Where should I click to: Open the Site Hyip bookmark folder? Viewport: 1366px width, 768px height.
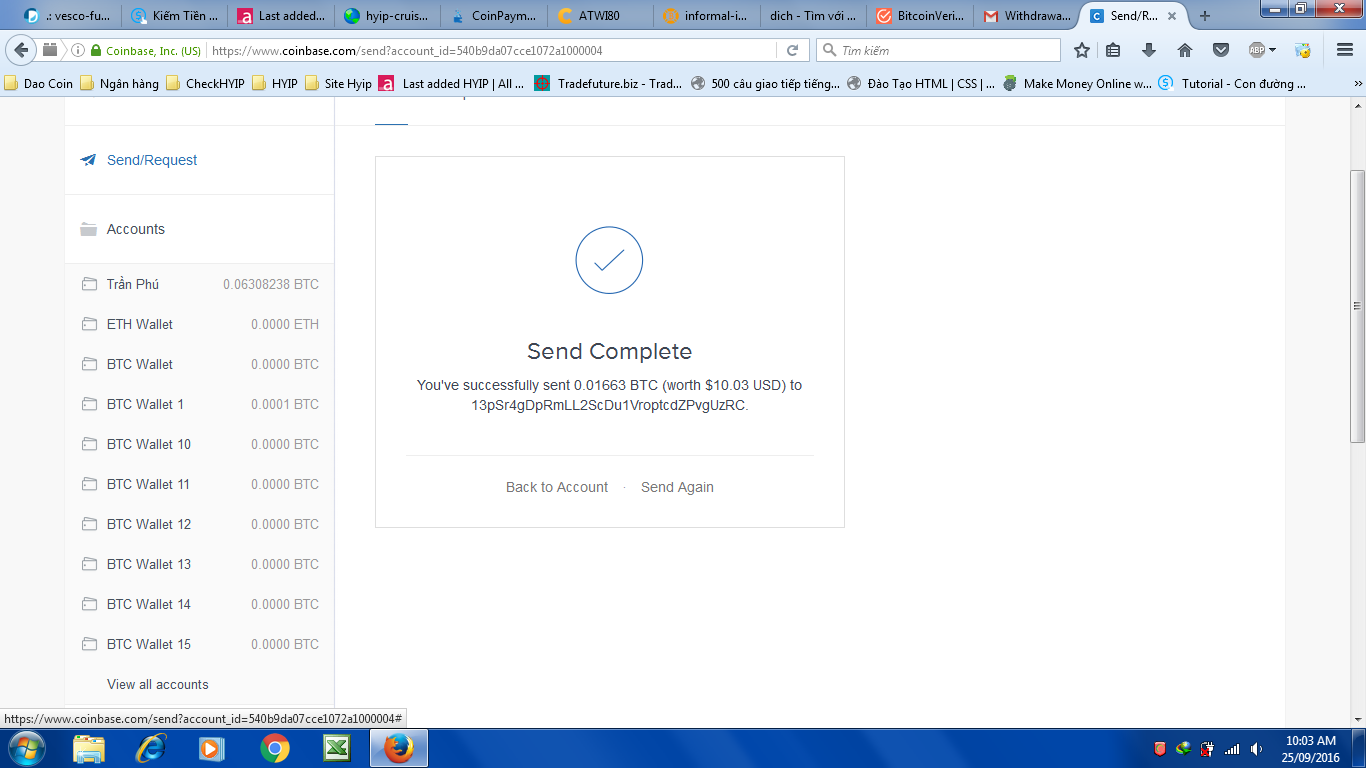pyautogui.click(x=338, y=84)
